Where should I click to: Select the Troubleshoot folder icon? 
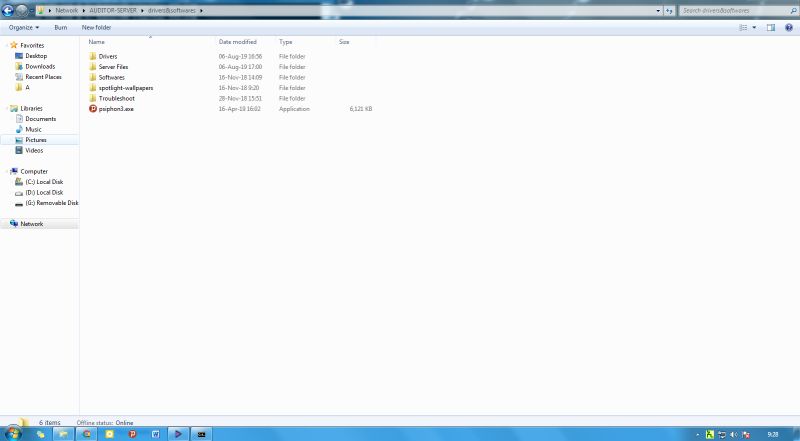pos(92,98)
